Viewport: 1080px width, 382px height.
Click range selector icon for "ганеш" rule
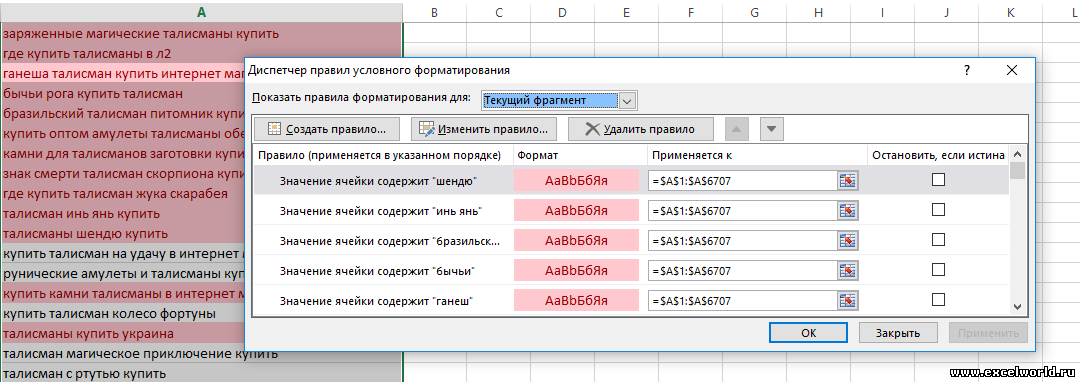pyautogui.click(x=847, y=301)
